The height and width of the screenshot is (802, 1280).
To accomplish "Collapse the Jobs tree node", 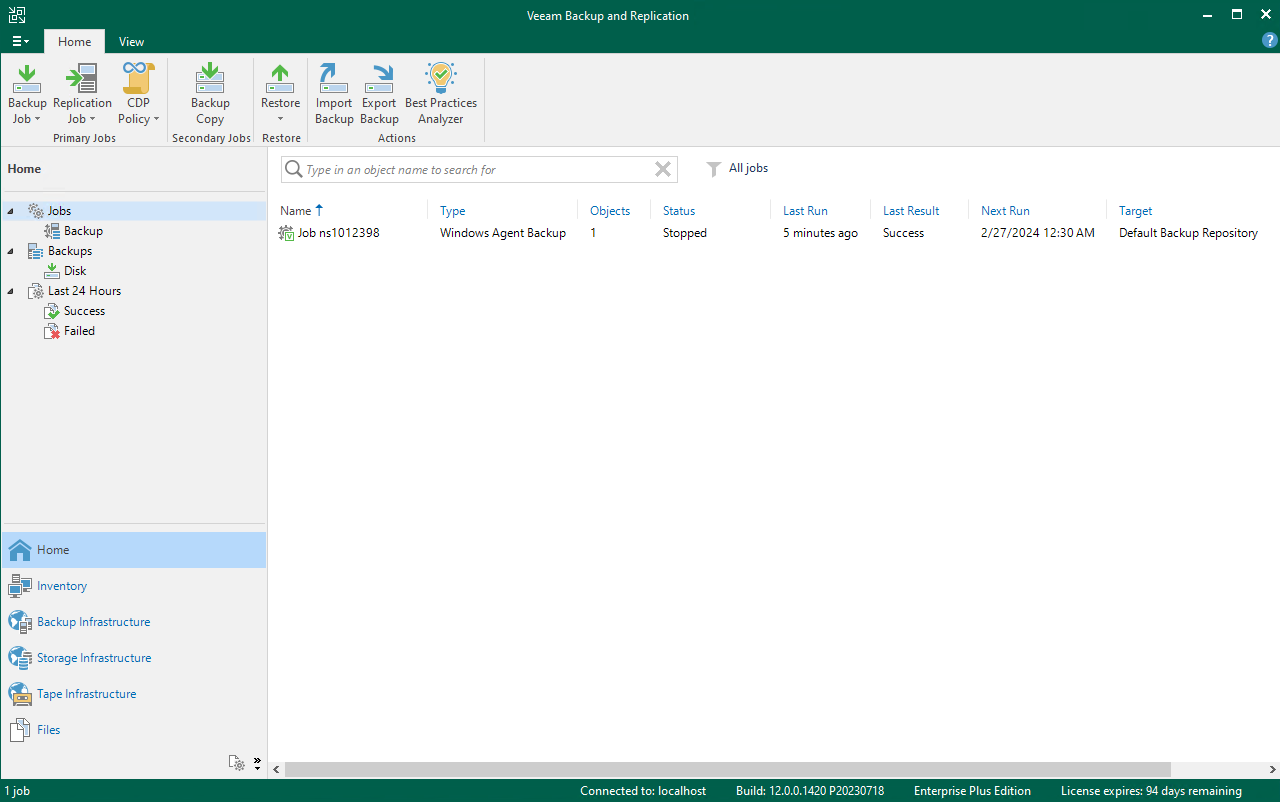I will tap(11, 211).
